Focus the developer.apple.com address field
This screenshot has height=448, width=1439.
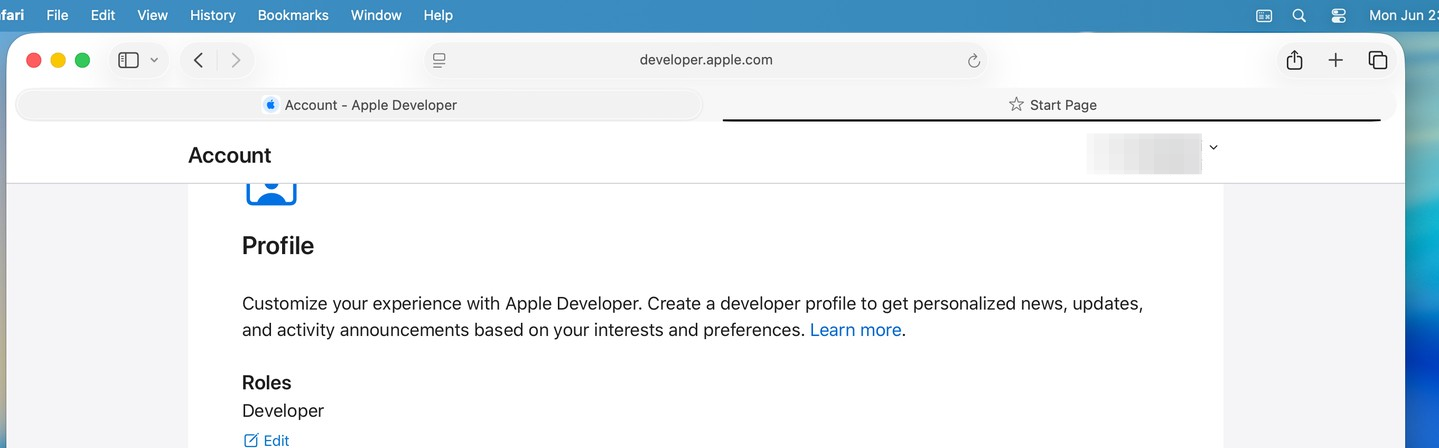pos(706,60)
